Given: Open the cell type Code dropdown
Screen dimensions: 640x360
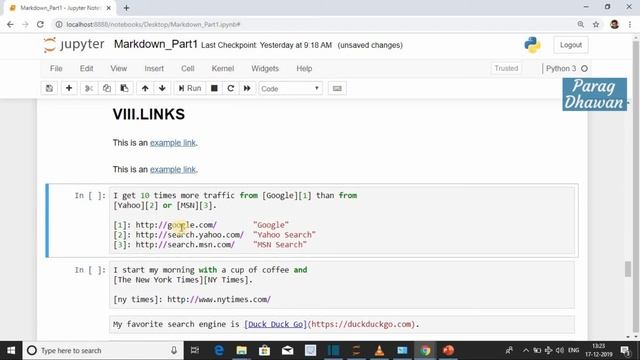Looking at the screenshot, I should 290,89.
